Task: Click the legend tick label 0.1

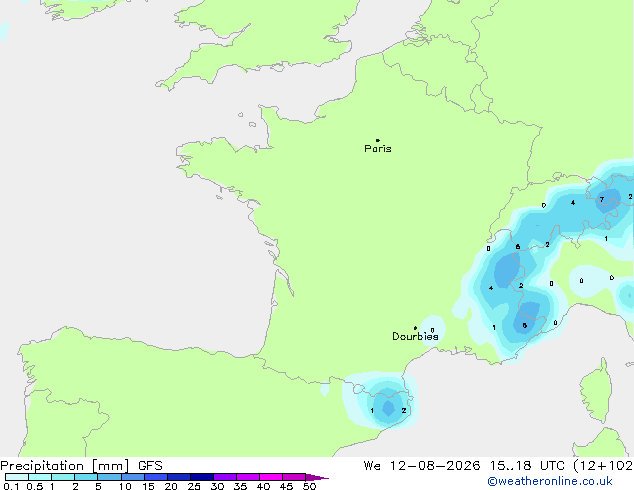Action: [x=11, y=486]
